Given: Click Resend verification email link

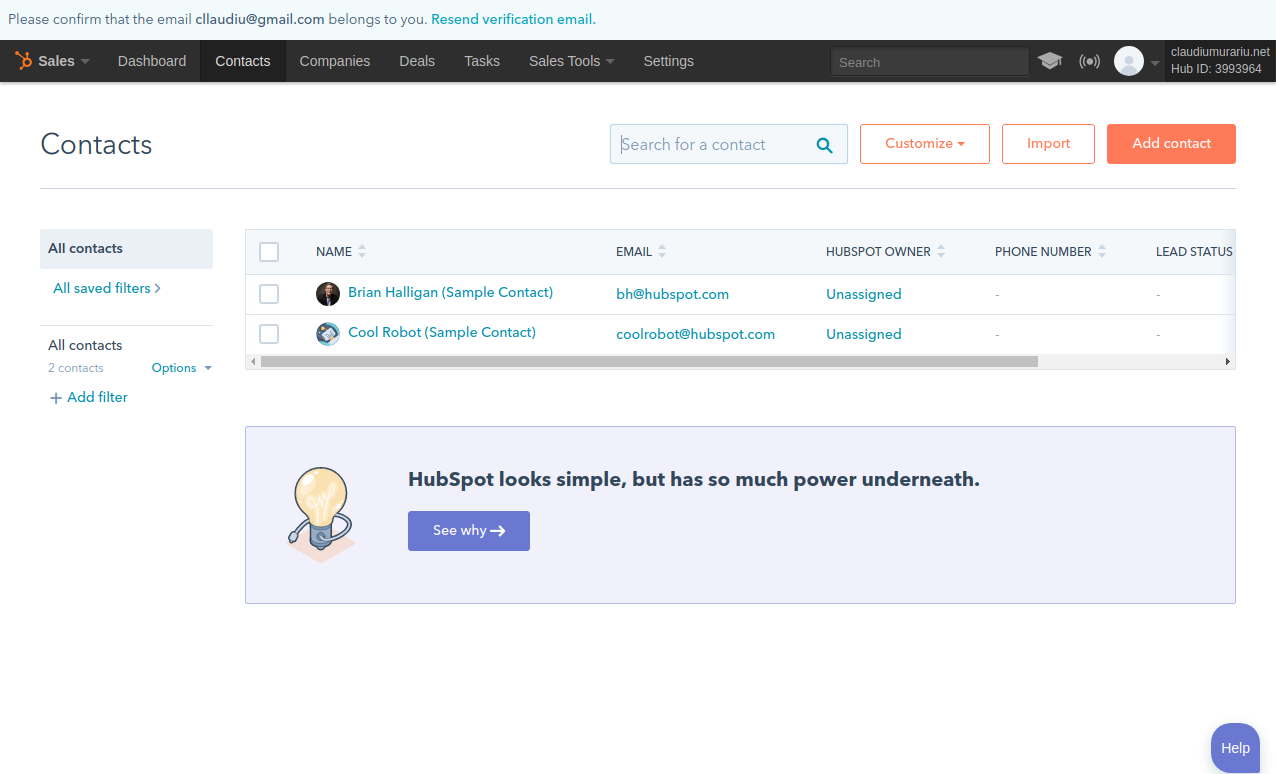Looking at the screenshot, I should point(513,19).
